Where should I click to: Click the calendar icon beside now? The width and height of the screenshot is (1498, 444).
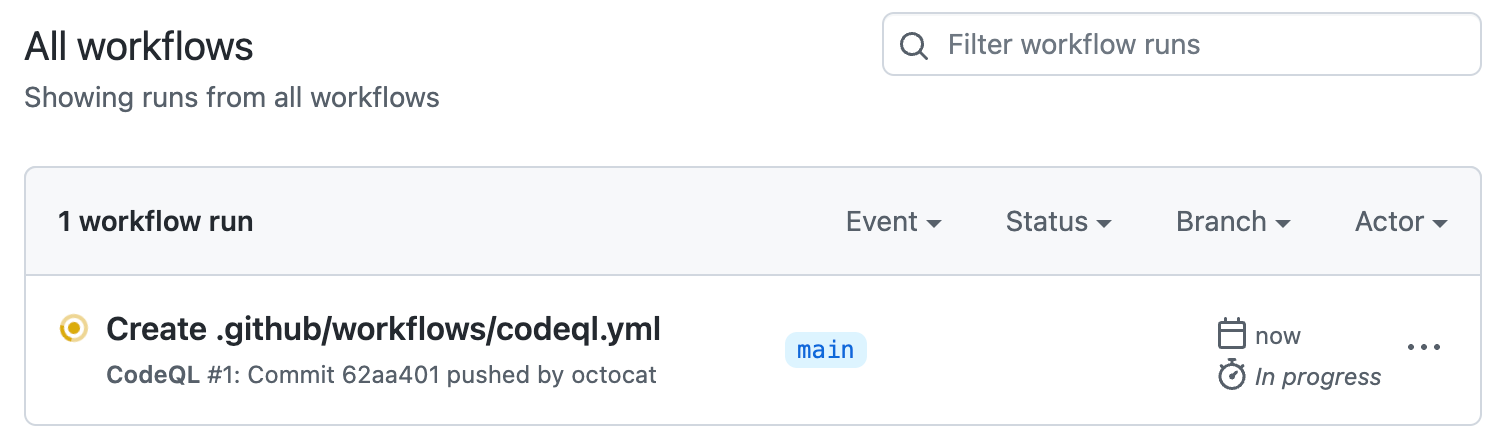click(x=1231, y=335)
